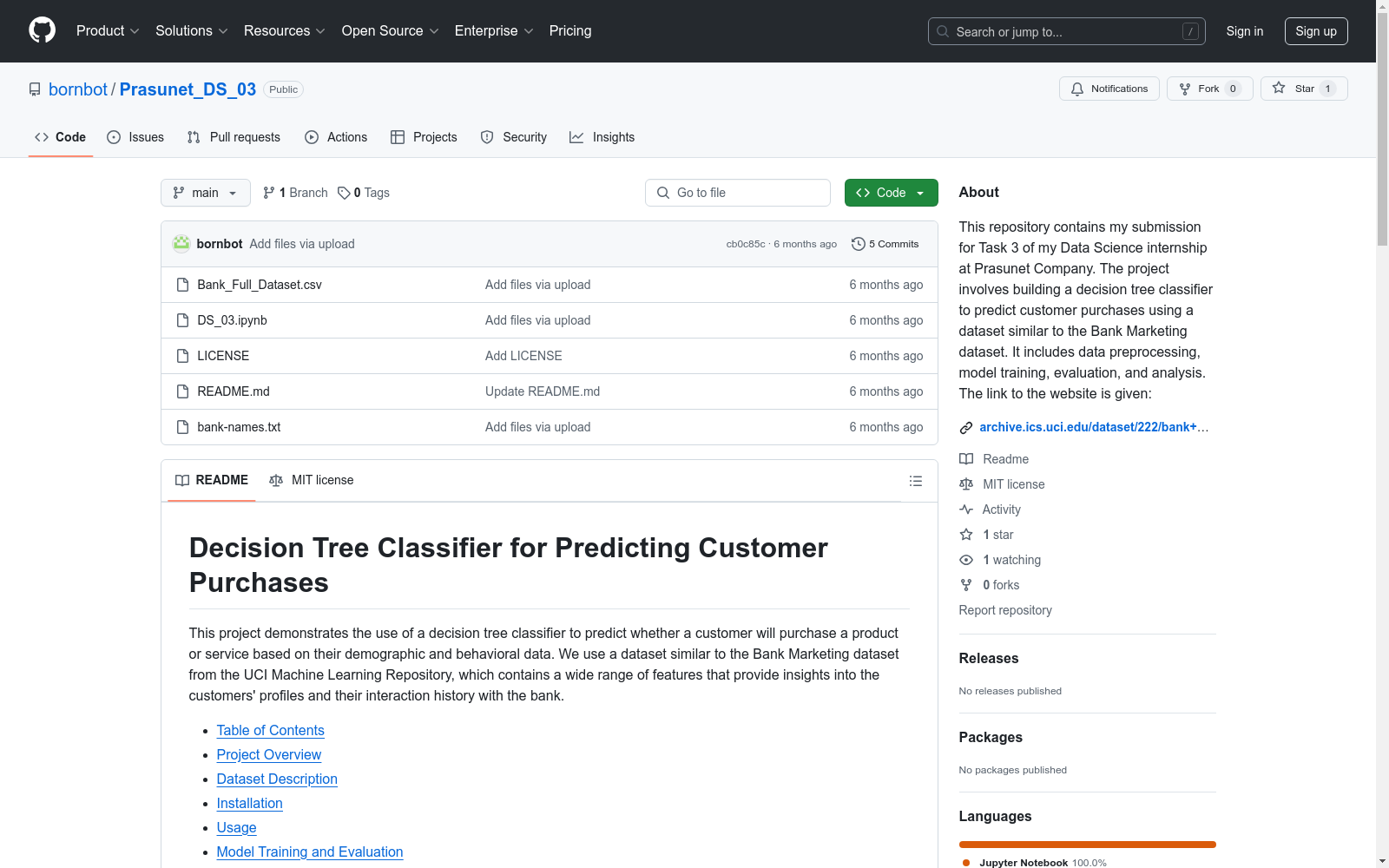Open the latest commit message Add files via upload

pos(302,244)
